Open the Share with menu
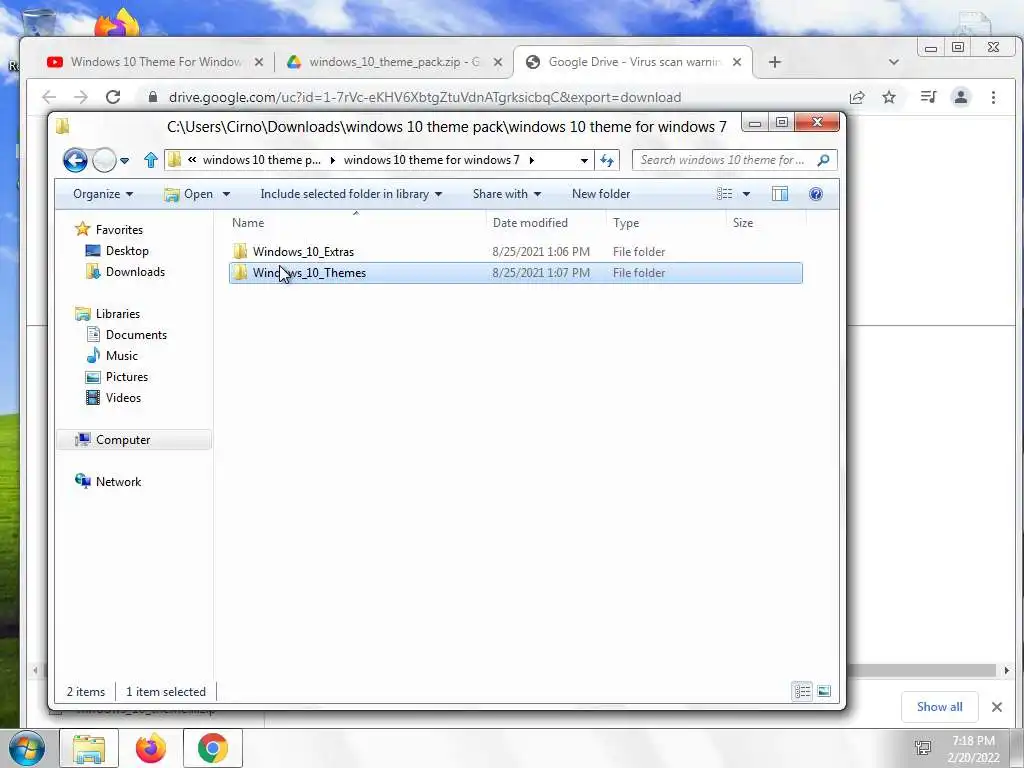Image resolution: width=1024 pixels, height=768 pixels. 507,194
